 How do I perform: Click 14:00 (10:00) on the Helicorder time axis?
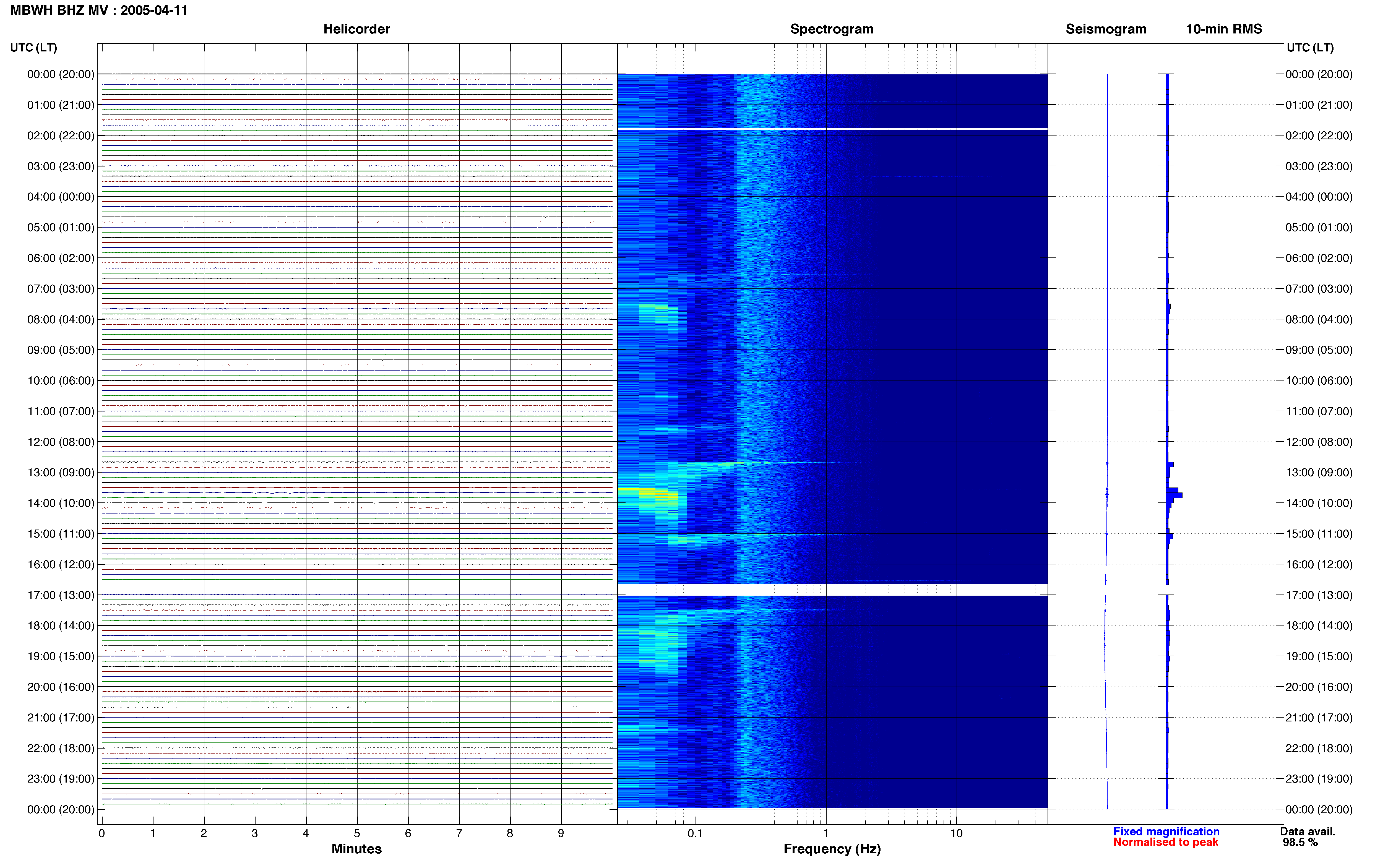(x=61, y=503)
